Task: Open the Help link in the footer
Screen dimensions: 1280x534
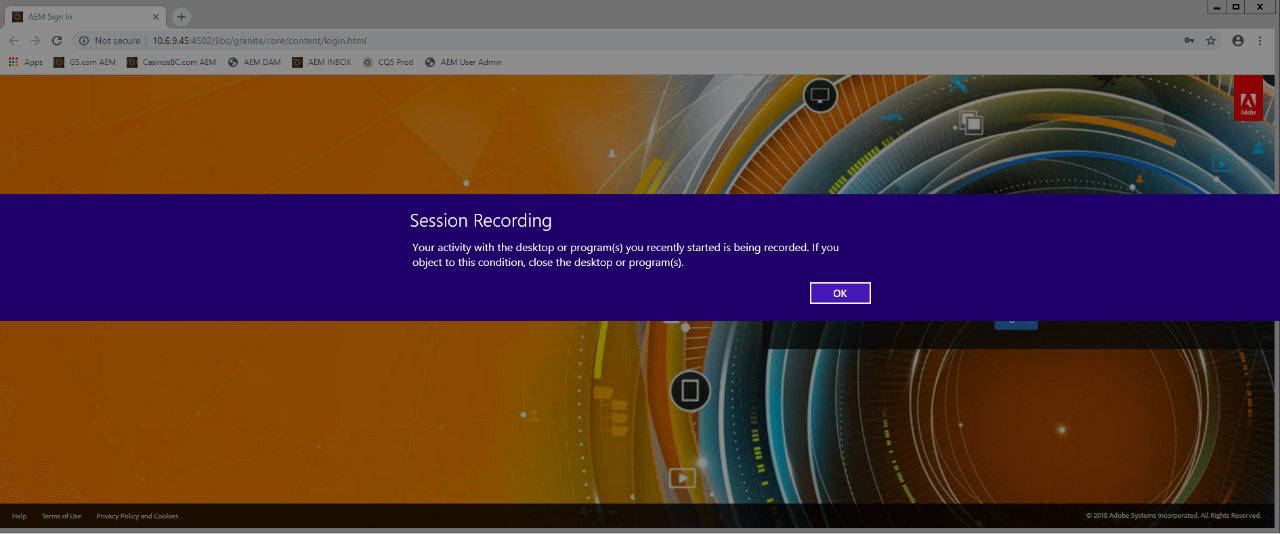Action: 19,516
